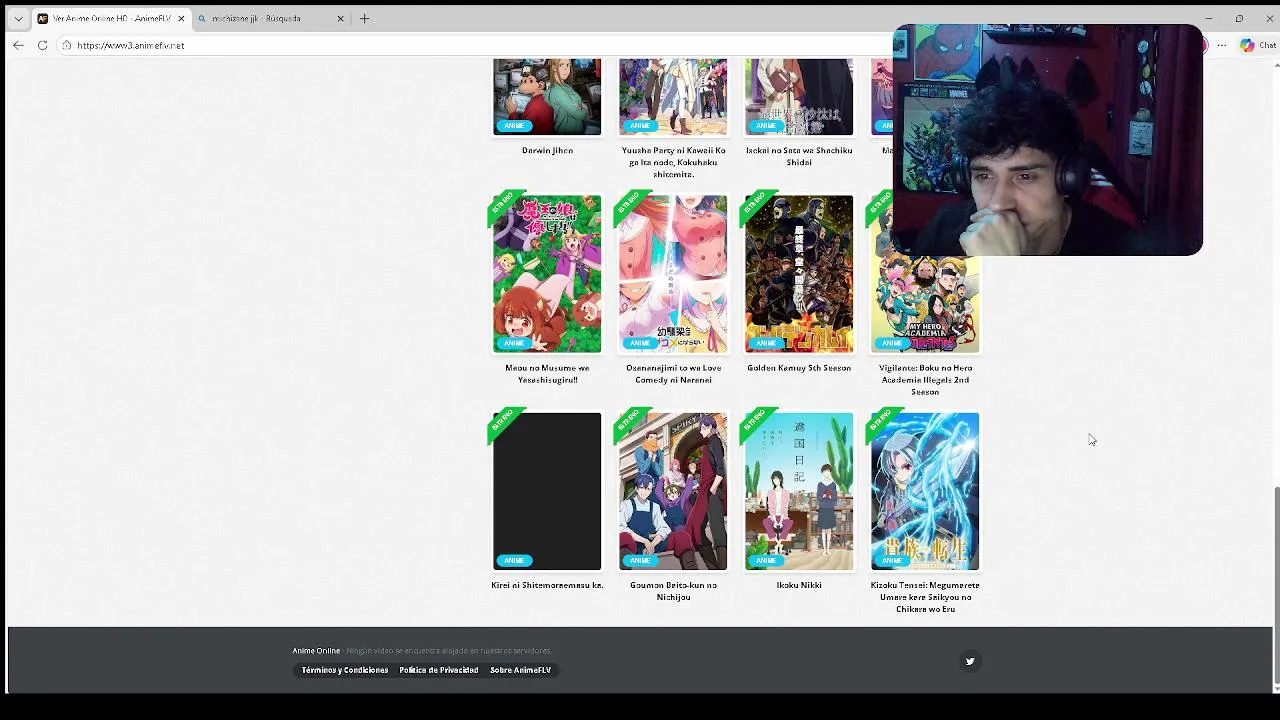Open the blank Kirei ni Shitemoraemasu ka poster
Image resolution: width=1280 pixels, height=720 pixels.
547,491
